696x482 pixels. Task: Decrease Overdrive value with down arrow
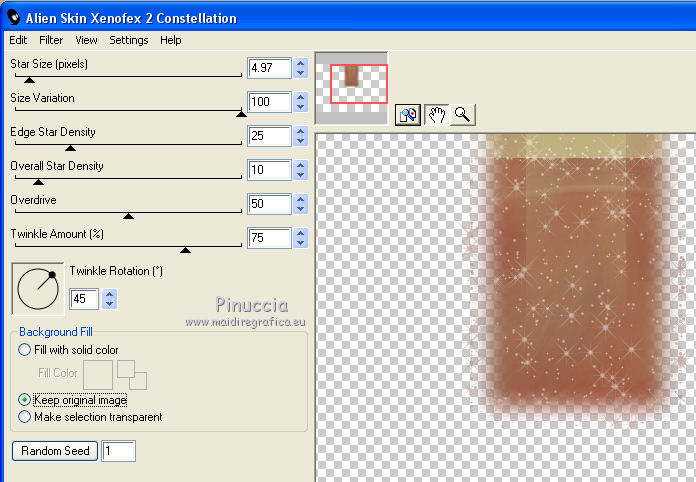[x=301, y=209]
